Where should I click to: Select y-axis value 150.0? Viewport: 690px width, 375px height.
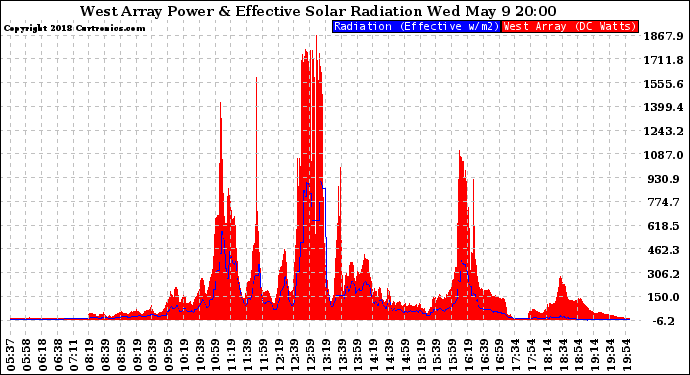click(x=664, y=297)
